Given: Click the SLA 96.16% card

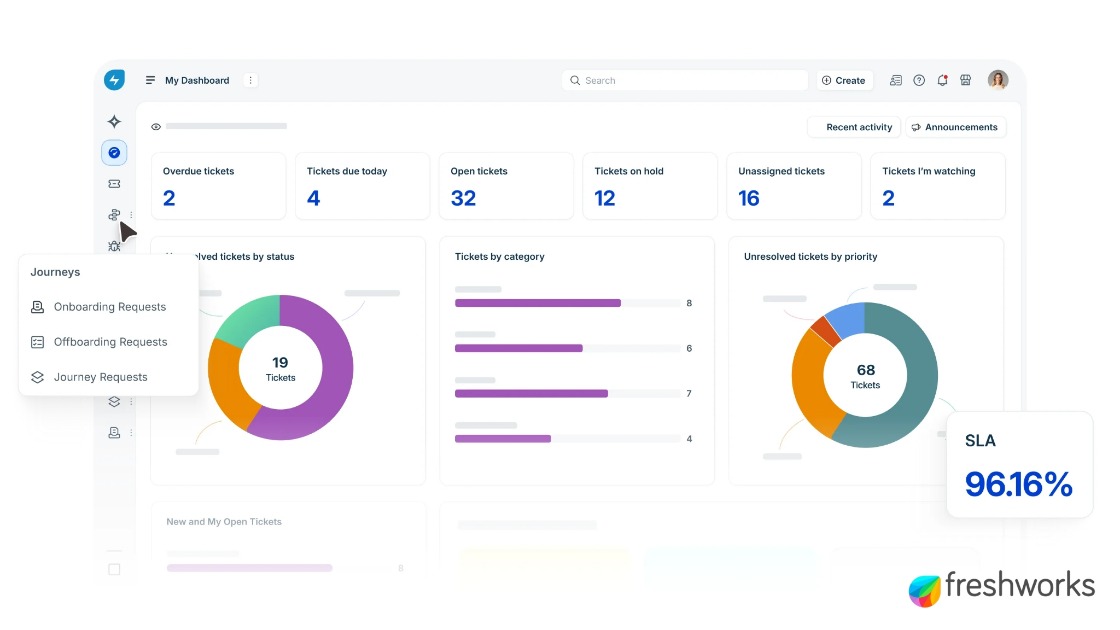Looking at the screenshot, I should 1019,464.
